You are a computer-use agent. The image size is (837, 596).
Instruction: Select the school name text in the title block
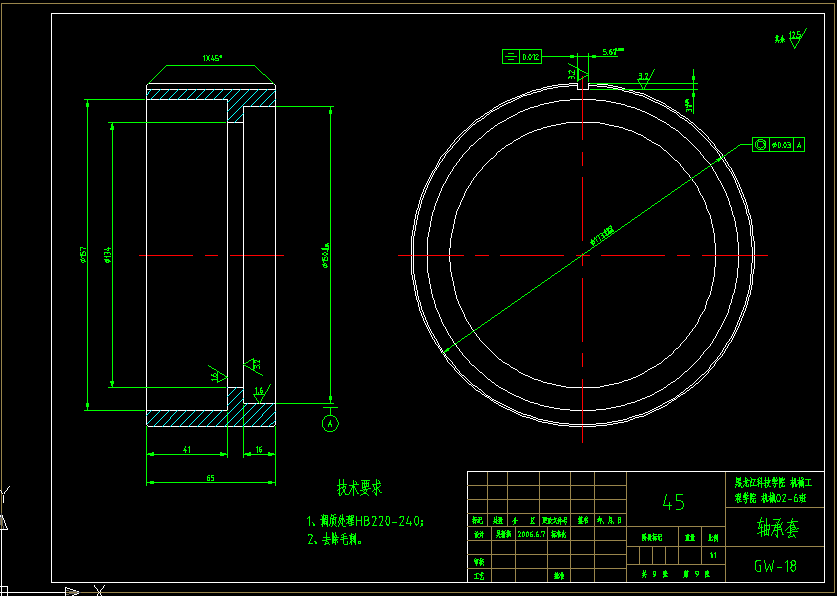(x=773, y=490)
